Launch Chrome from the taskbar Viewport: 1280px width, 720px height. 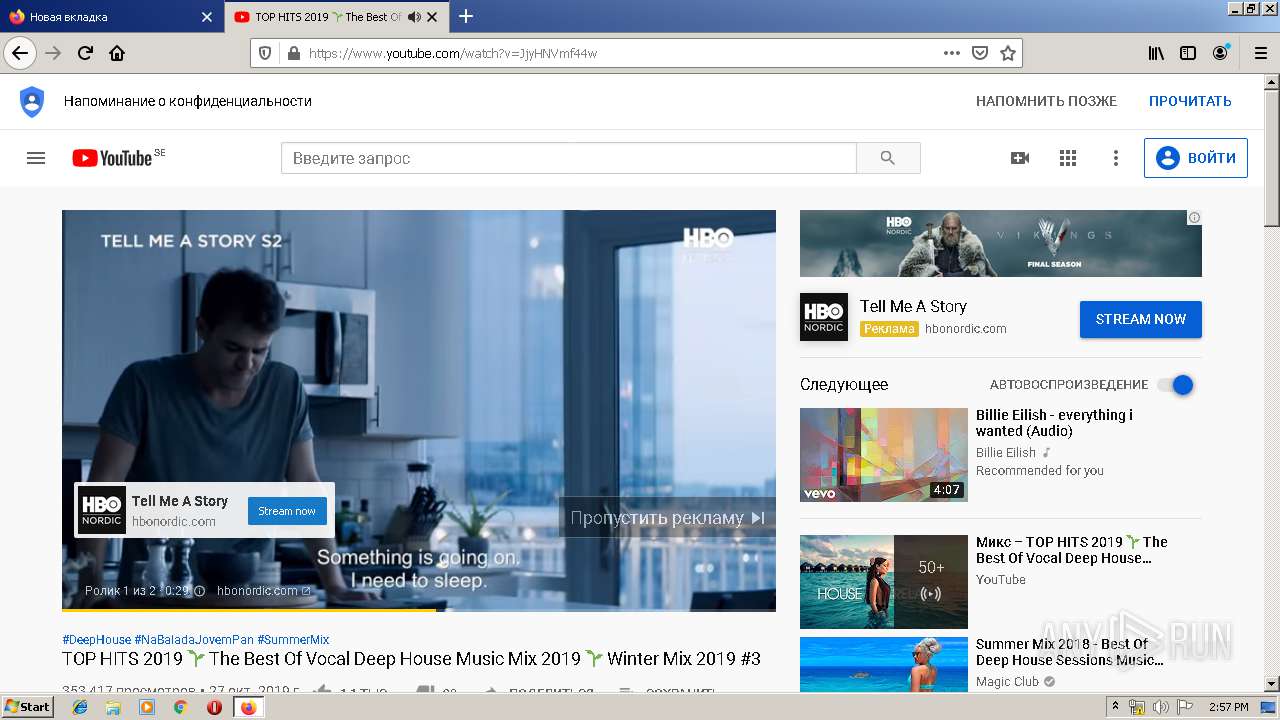pos(180,707)
